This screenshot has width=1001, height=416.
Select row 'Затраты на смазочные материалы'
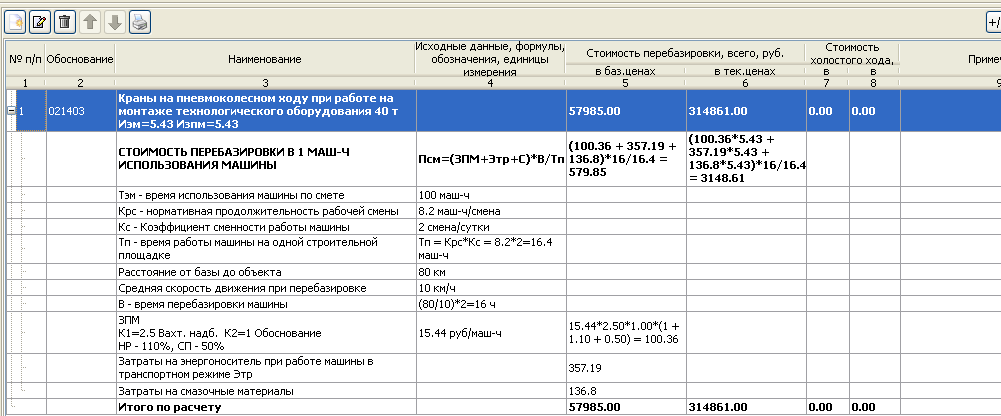(x=266, y=390)
